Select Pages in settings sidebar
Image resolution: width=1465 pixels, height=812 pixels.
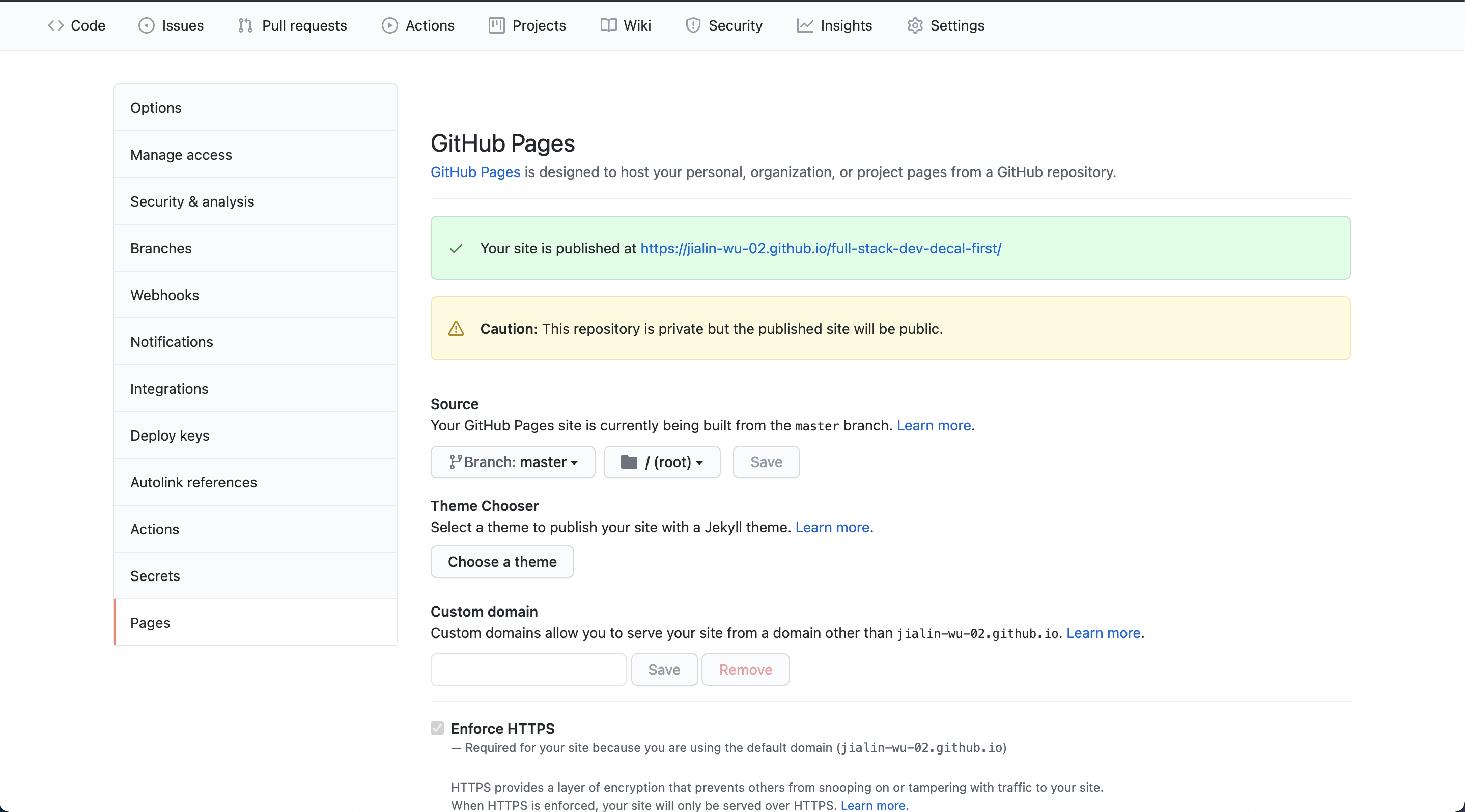pos(256,622)
